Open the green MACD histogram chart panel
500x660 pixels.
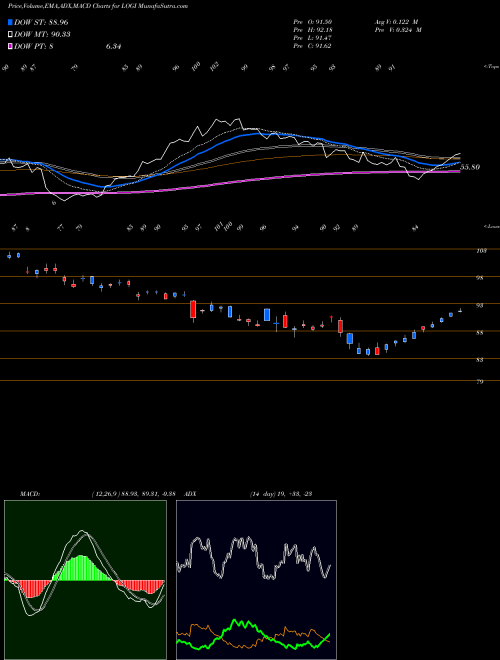[85, 580]
